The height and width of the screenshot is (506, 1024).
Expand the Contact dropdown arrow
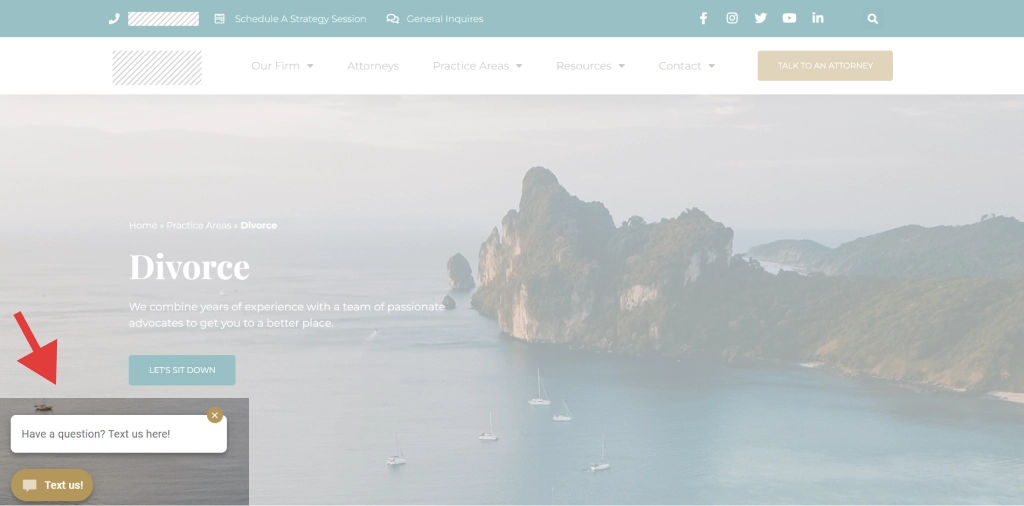[712, 66]
